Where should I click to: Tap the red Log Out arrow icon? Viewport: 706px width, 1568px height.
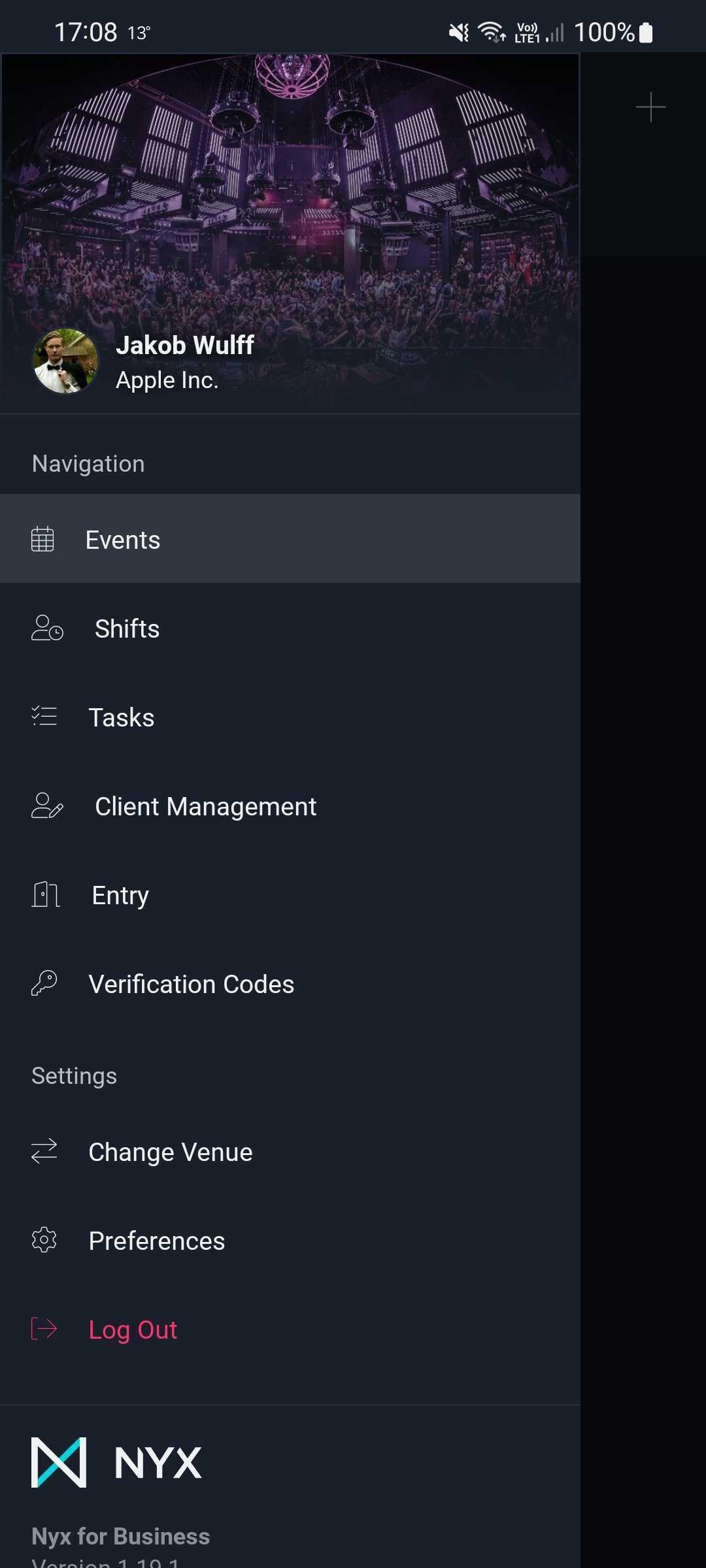click(44, 1329)
